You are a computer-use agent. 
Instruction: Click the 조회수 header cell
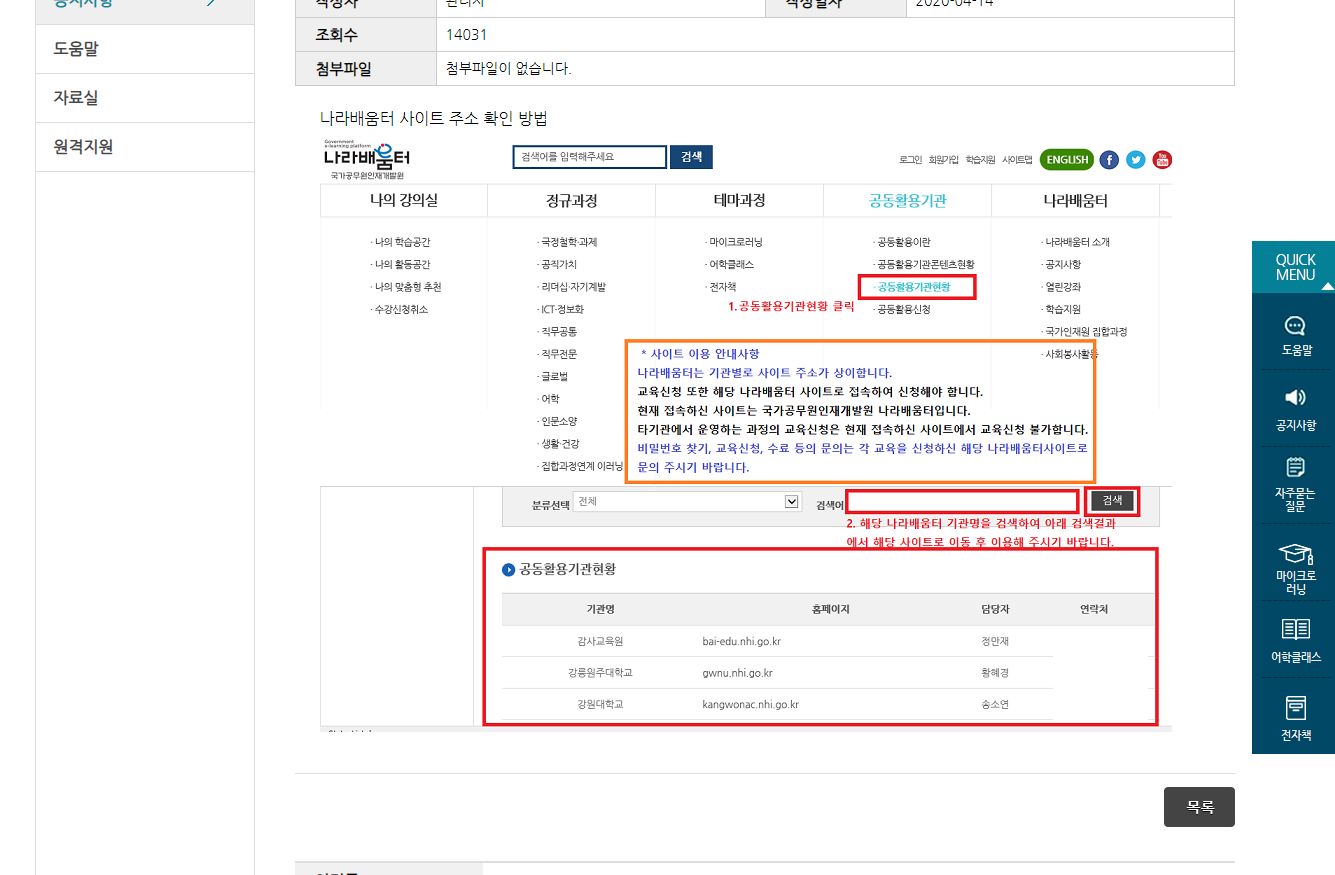tap(366, 35)
